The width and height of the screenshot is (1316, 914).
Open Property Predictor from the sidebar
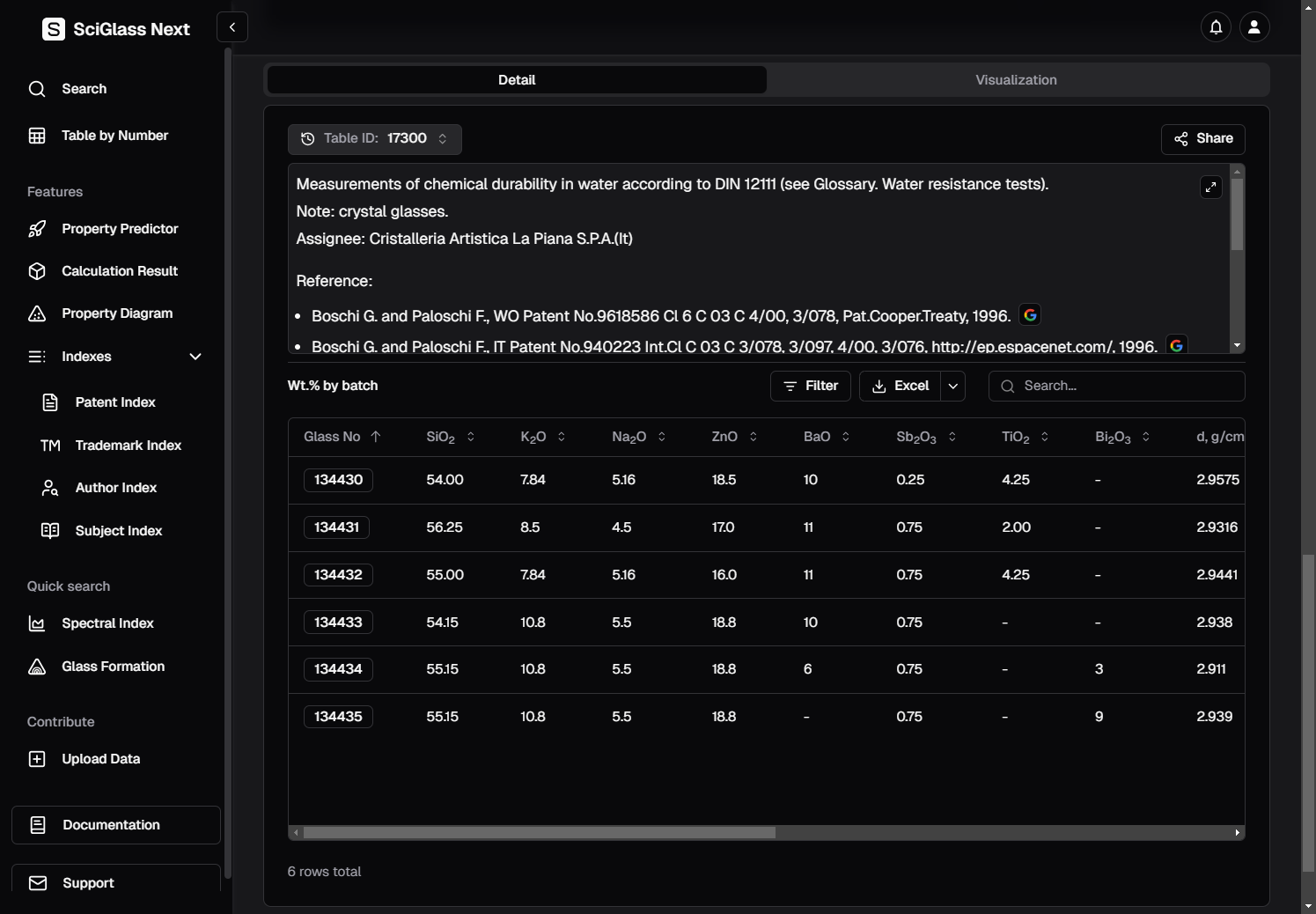click(x=120, y=229)
